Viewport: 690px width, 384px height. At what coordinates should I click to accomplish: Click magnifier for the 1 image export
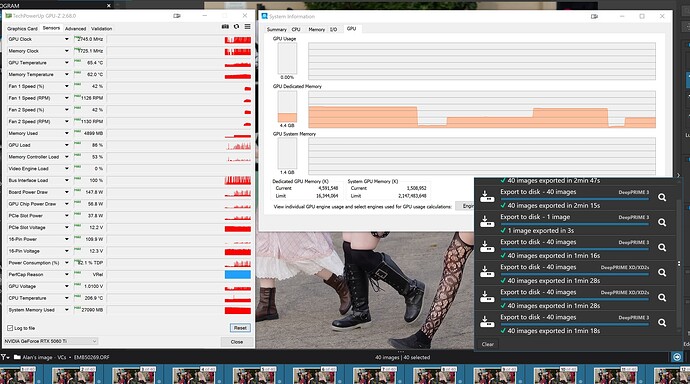[x=662, y=223]
